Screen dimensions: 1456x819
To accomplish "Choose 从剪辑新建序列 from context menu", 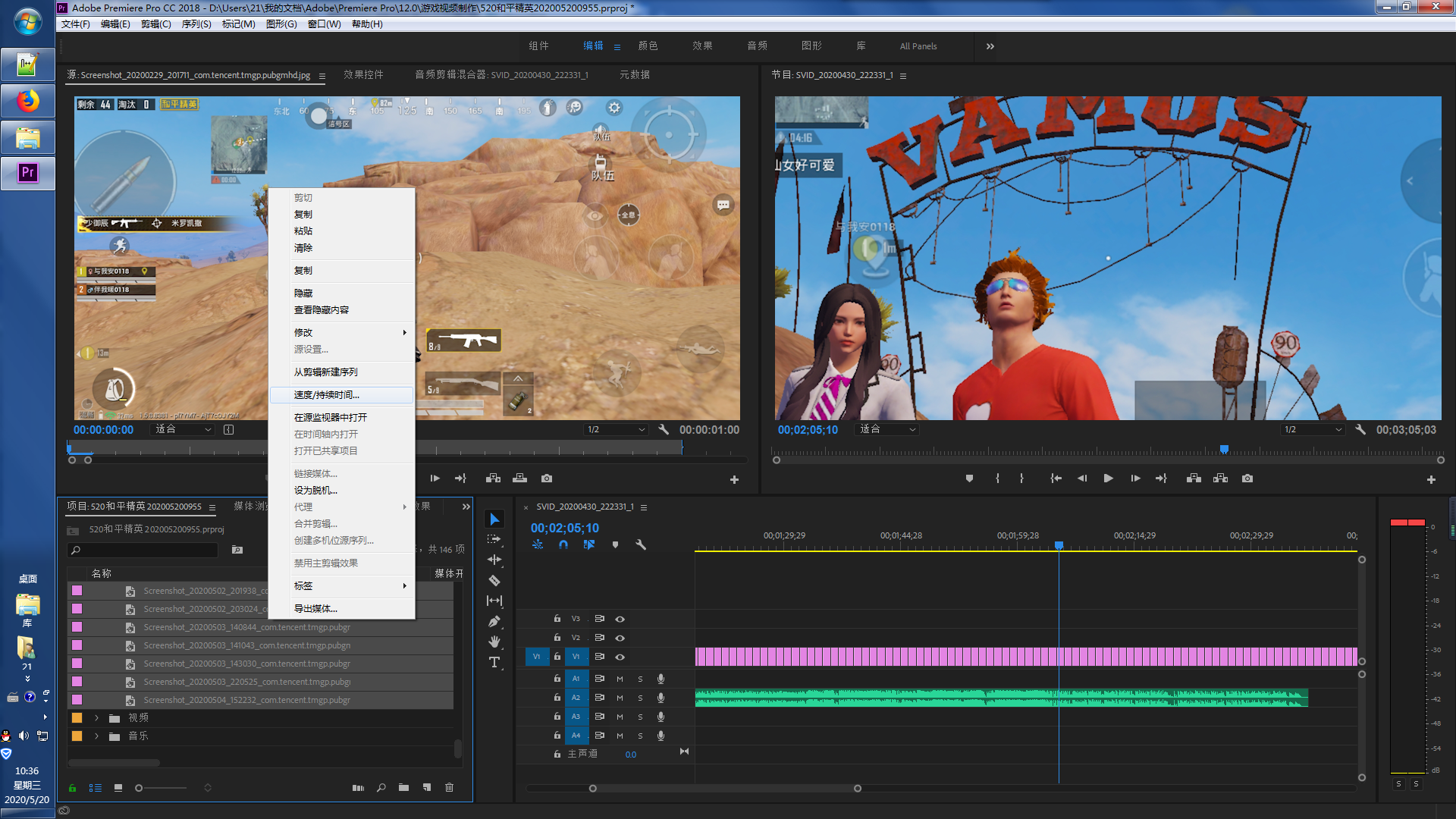I will click(x=341, y=372).
